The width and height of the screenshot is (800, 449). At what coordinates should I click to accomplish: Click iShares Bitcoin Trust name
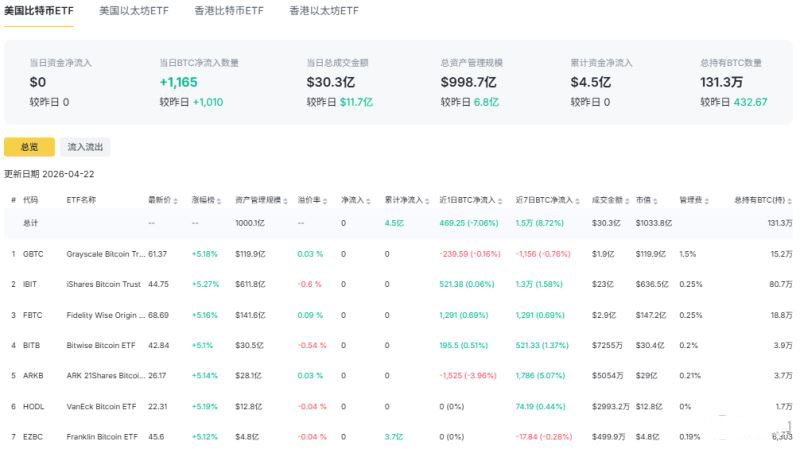(x=103, y=284)
